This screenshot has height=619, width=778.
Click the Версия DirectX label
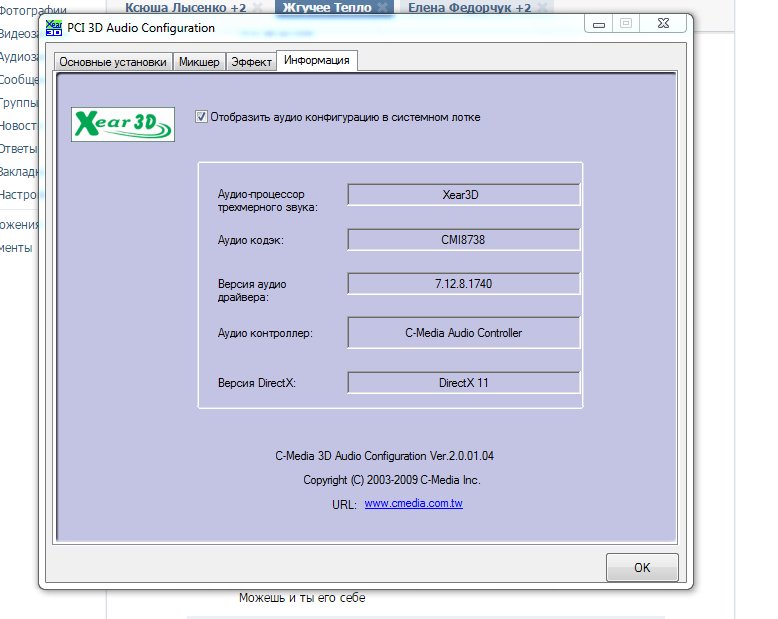point(257,383)
